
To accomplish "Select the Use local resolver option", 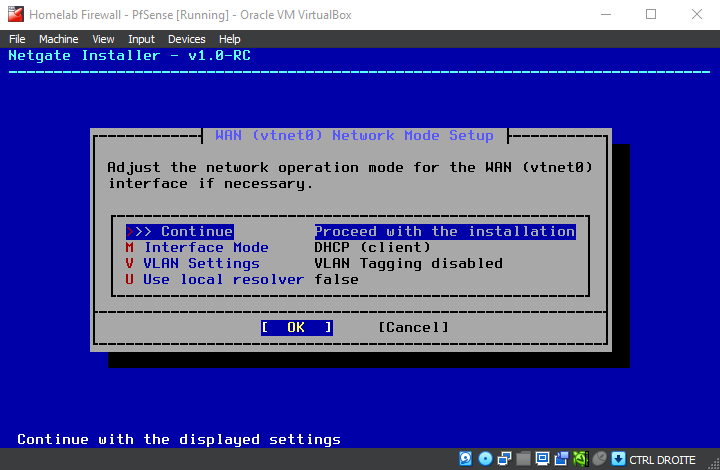I will point(214,280).
